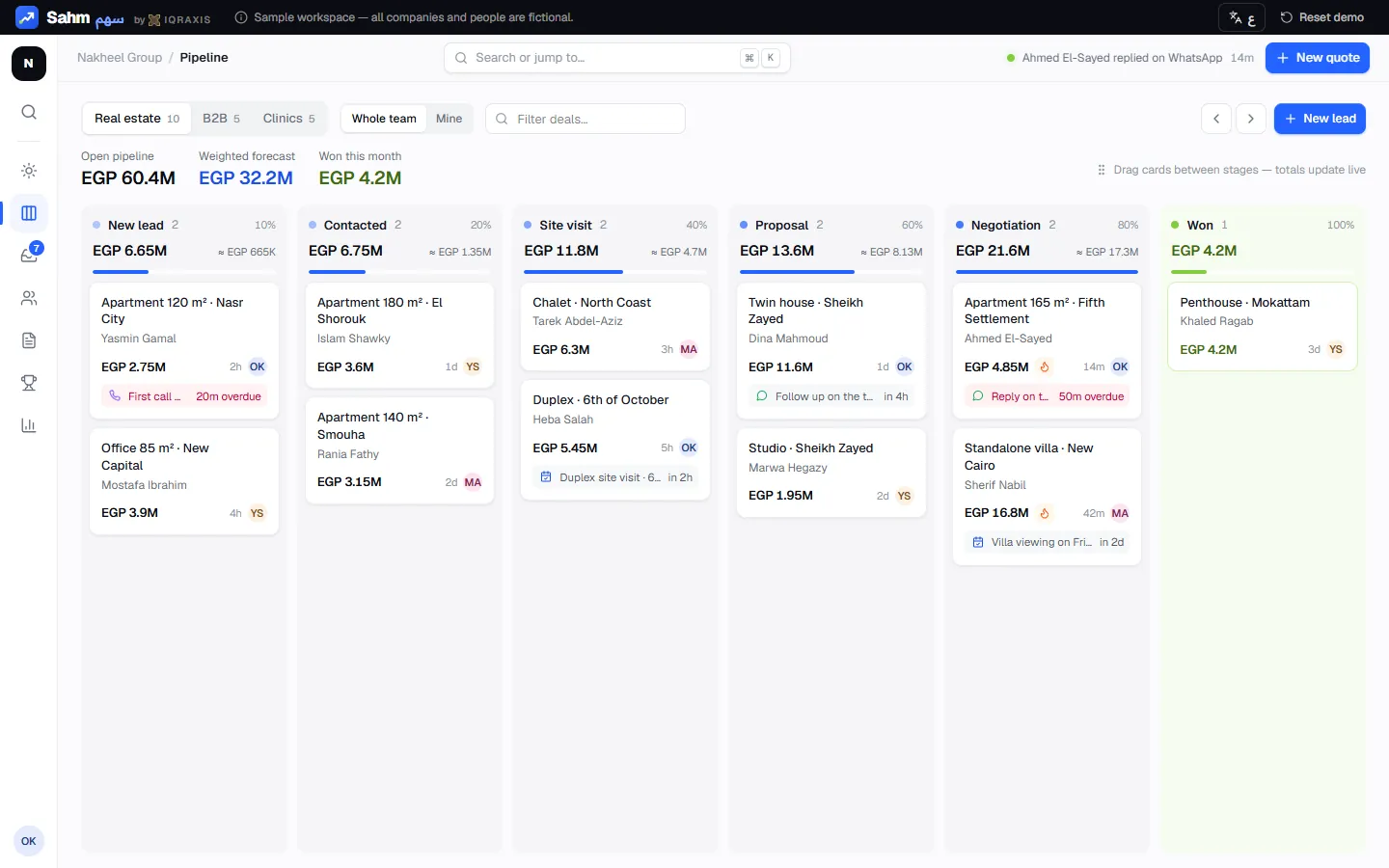Open the bar chart reports icon in the sidebar
The image size is (1389, 868).
click(29, 425)
